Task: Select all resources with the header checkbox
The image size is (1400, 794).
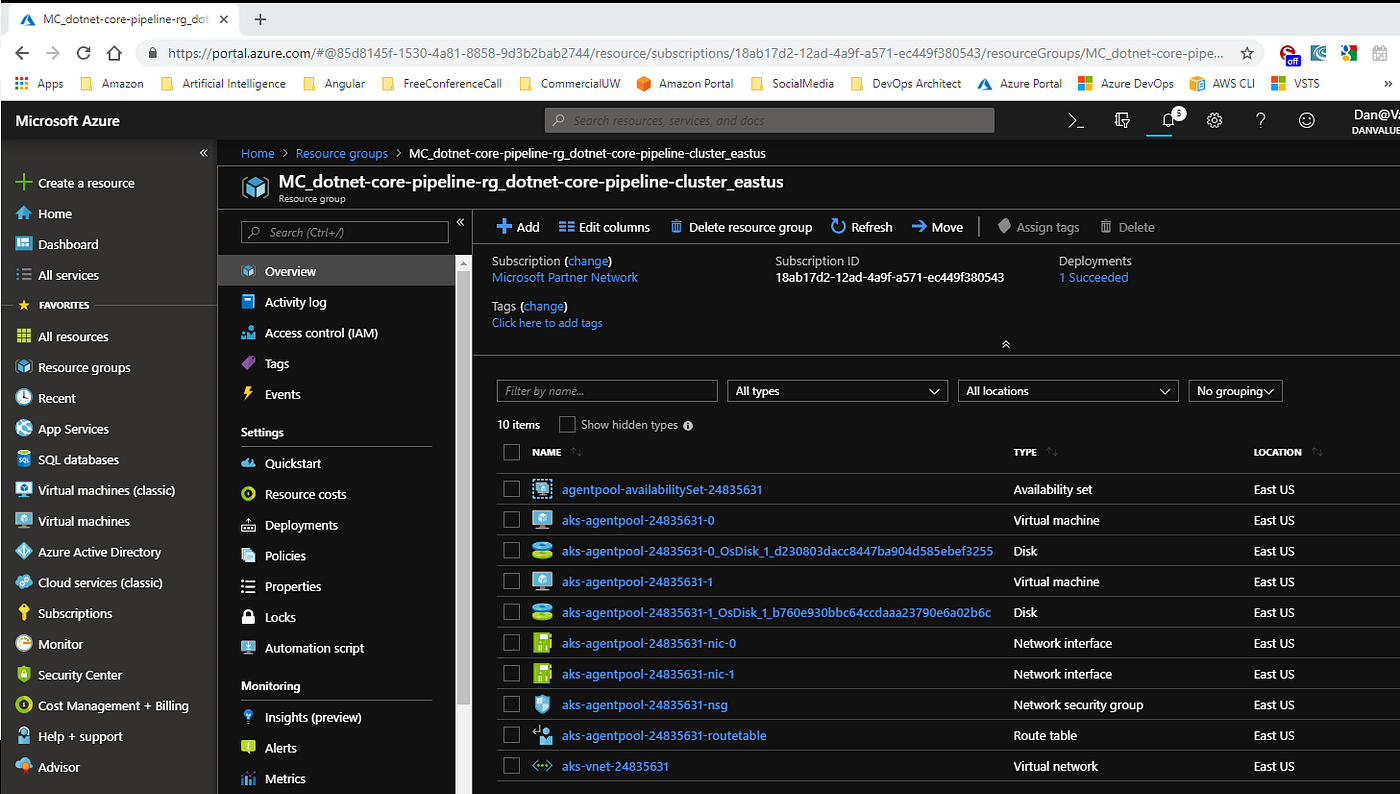Action: 511,452
